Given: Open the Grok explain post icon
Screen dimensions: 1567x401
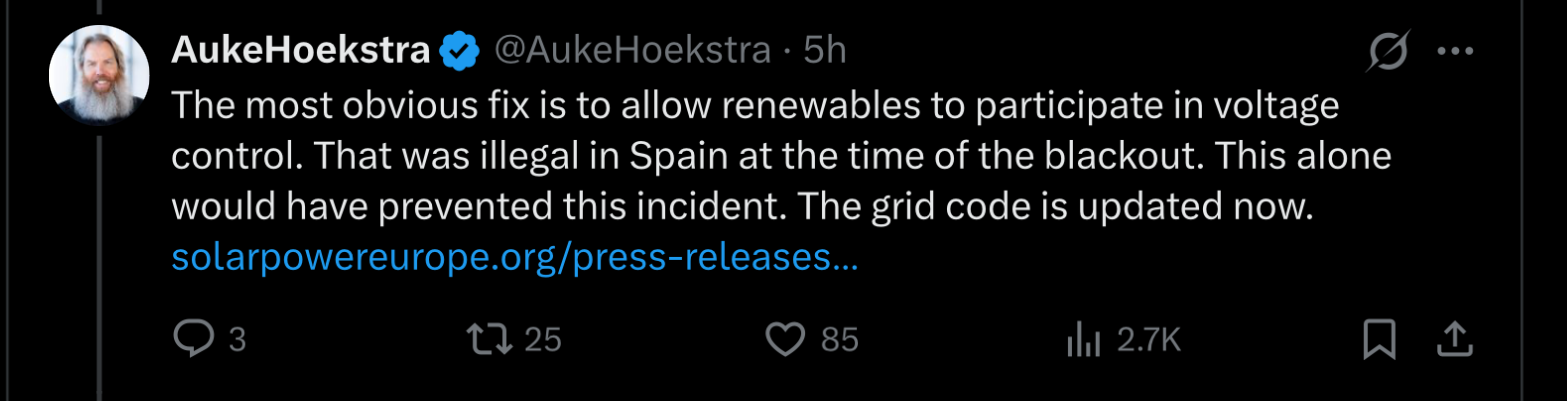Looking at the screenshot, I should pyautogui.click(x=1388, y=52).
